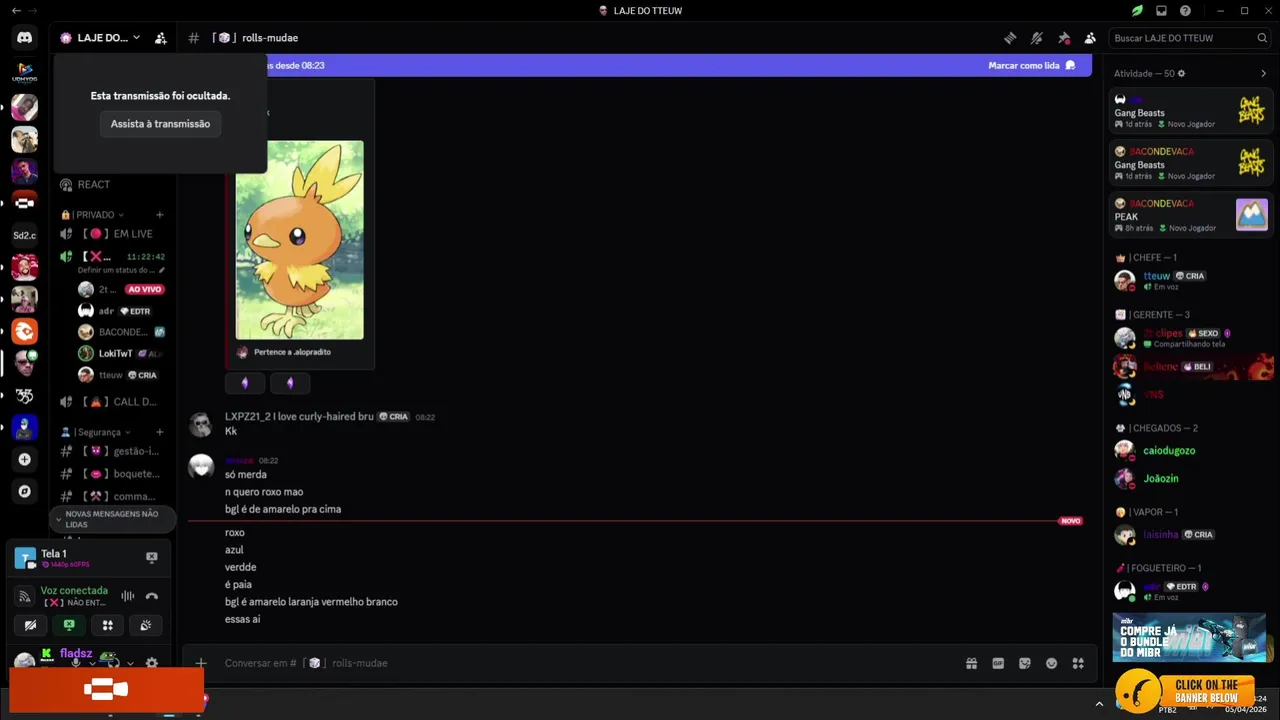Add channel to PRIVADO category plus
Screen dimensions: 1280x720
point(159,215)
